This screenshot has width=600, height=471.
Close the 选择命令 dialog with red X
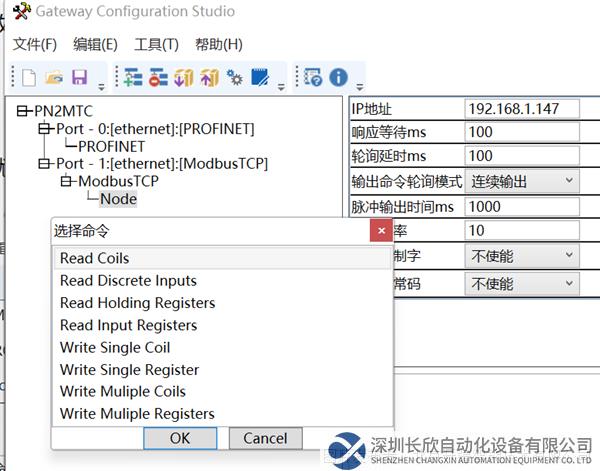click(x=380, y=232)
